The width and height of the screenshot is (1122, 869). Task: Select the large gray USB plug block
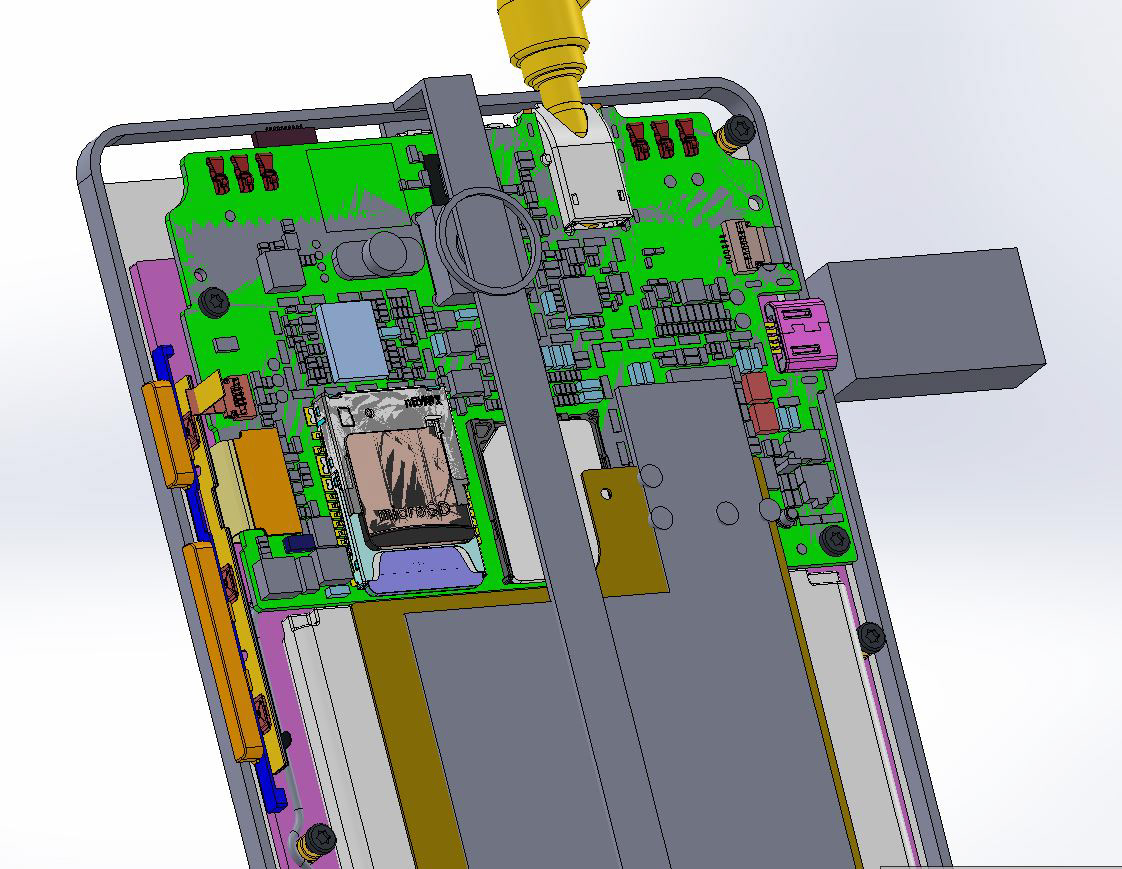pos(937,324)
